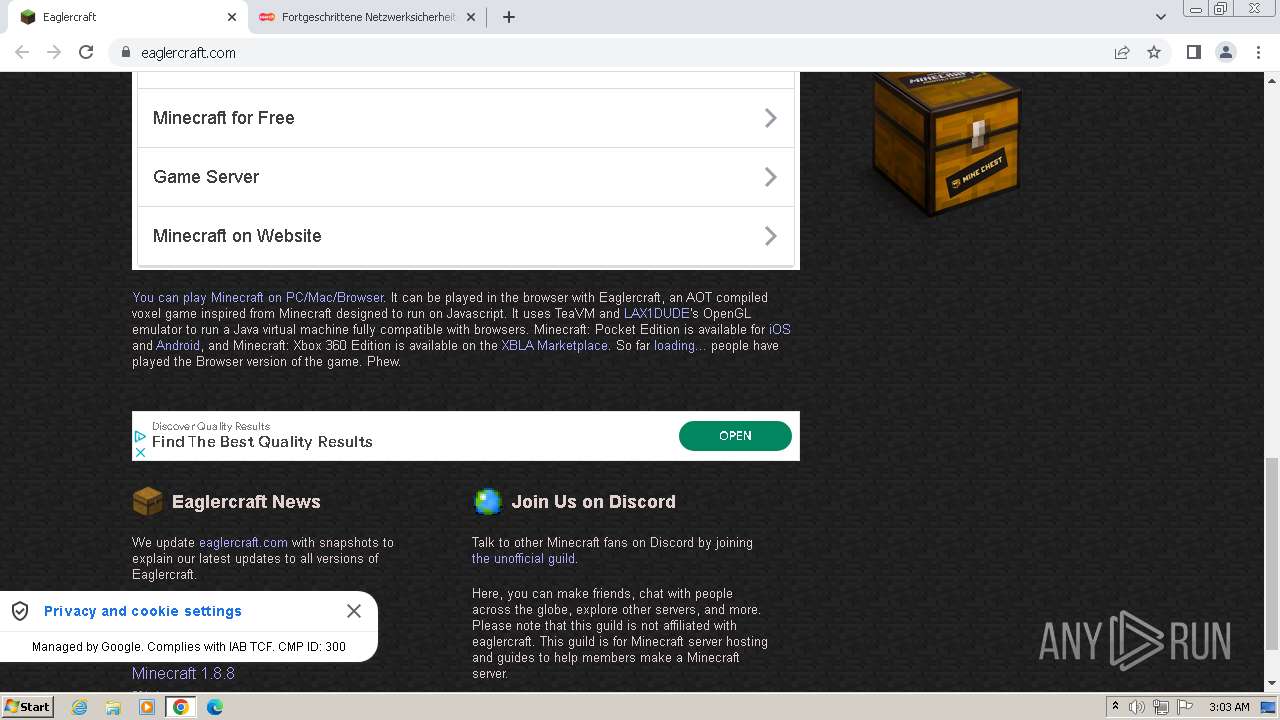1280x720 pixels.
Task: Click the address bar URL field
Action: coord(610,52)
